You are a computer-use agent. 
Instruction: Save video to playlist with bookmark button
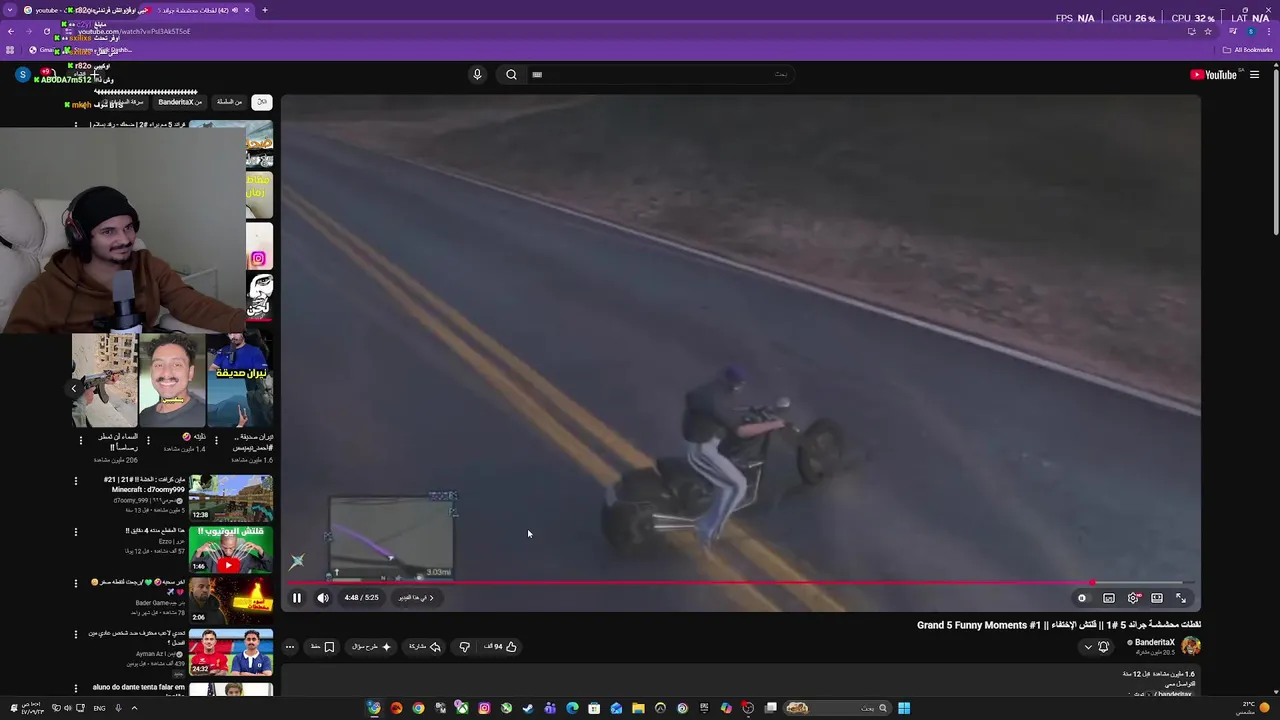tap(322, 647)
